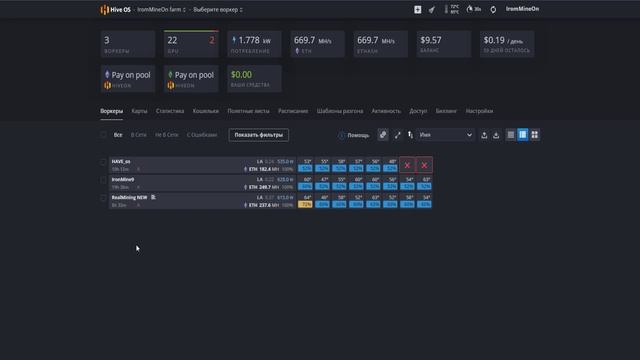Open the RealMining NEW worker row

coord(202,201)
